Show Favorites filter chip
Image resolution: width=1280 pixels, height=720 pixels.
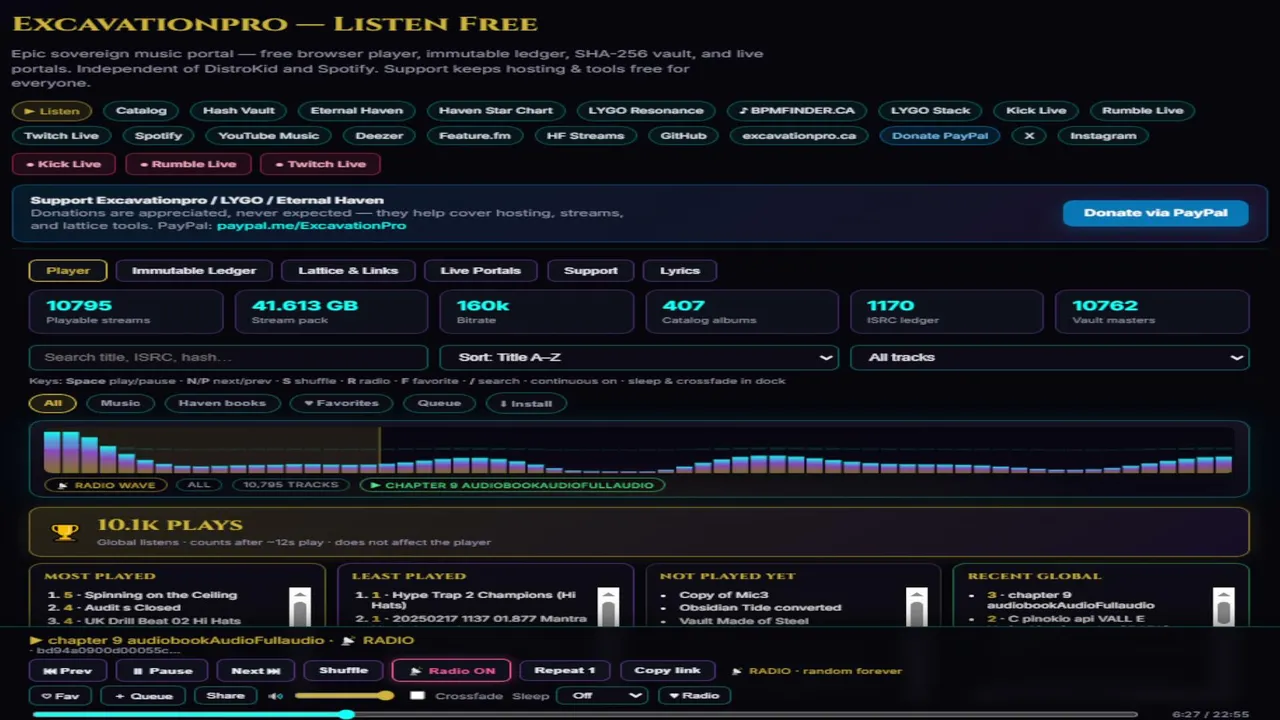point(341,403)
